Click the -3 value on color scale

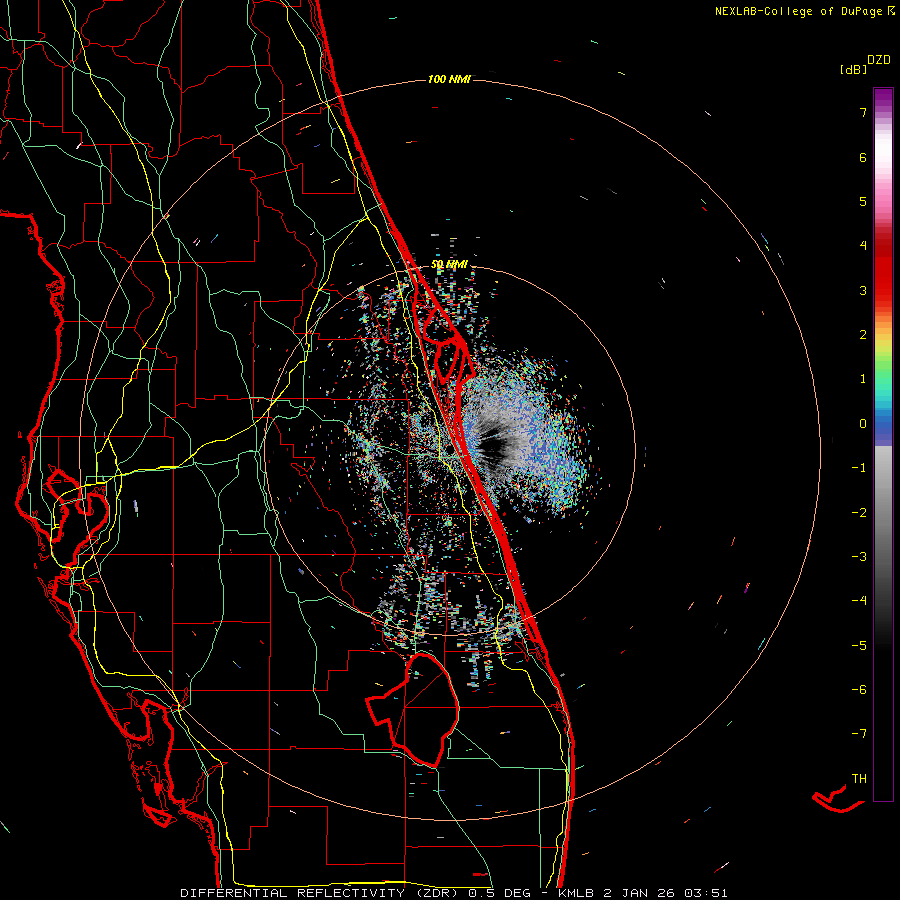[859, 556]
